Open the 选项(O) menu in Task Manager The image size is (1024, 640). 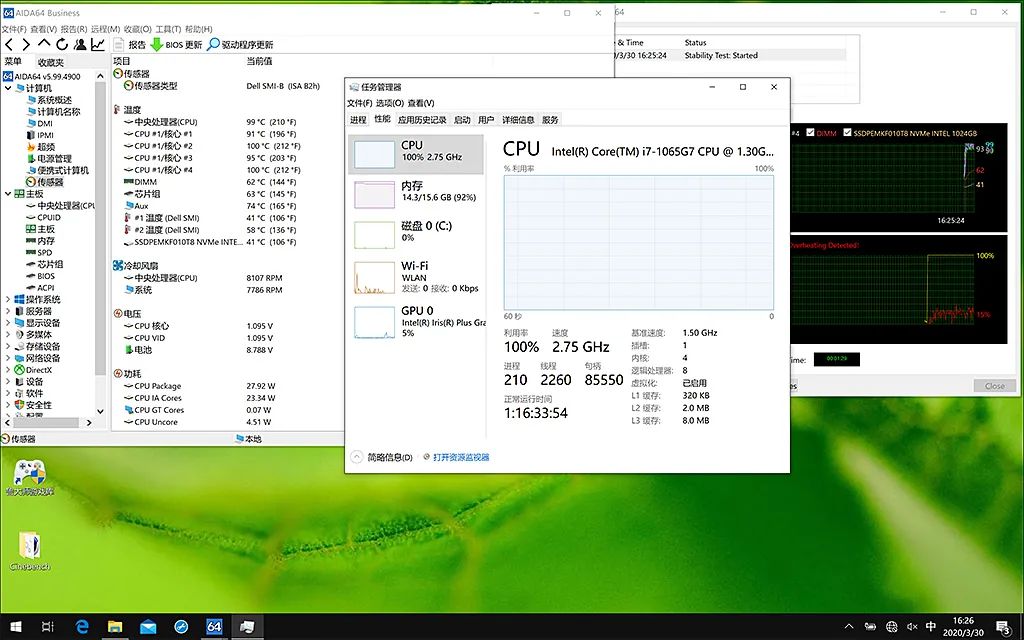(x=389, y=103)
